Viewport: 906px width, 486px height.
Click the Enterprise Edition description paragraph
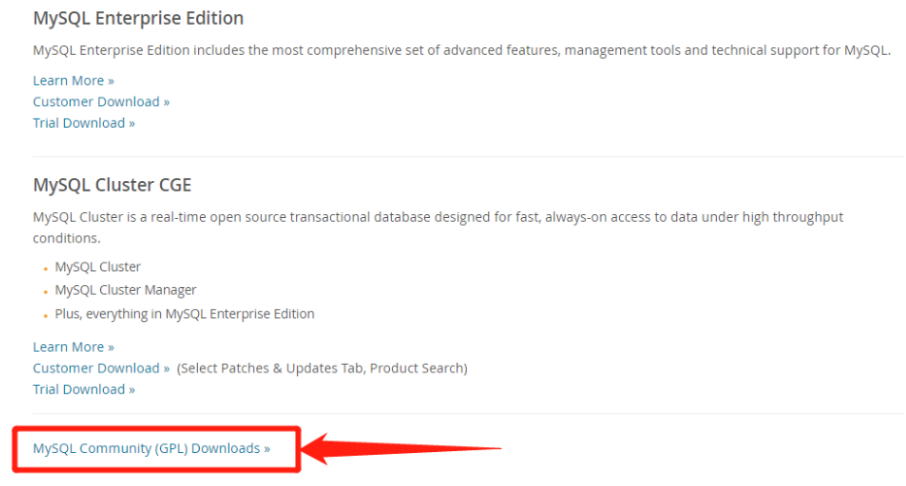click(x=460, y=50)
